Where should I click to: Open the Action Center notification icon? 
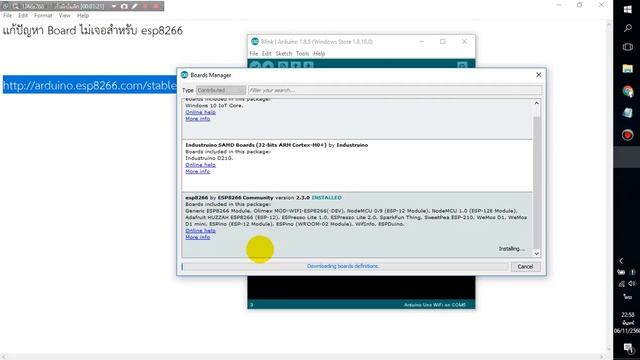[x=628, y=348]
